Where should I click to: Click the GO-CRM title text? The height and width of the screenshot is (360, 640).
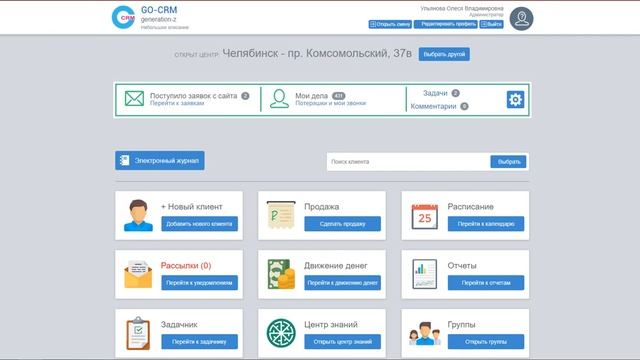point(159,10)
